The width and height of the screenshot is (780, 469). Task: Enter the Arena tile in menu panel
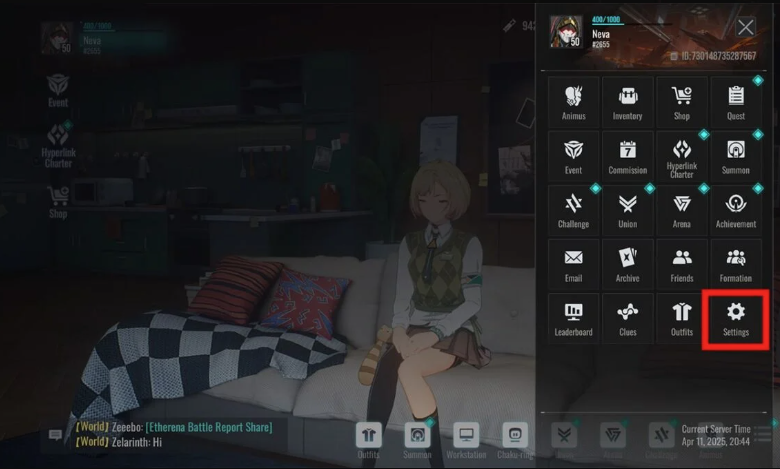[682, 210]
